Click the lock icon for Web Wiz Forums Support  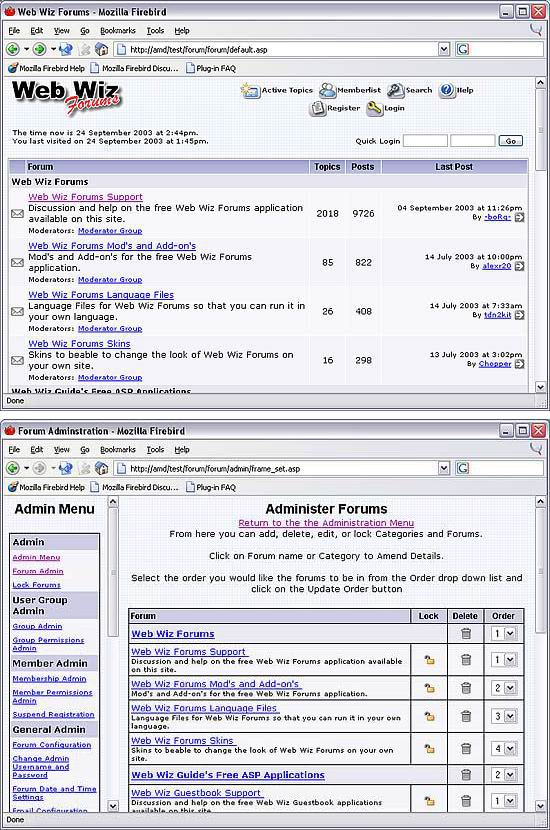pyautogui.click(x=429, y=660)
